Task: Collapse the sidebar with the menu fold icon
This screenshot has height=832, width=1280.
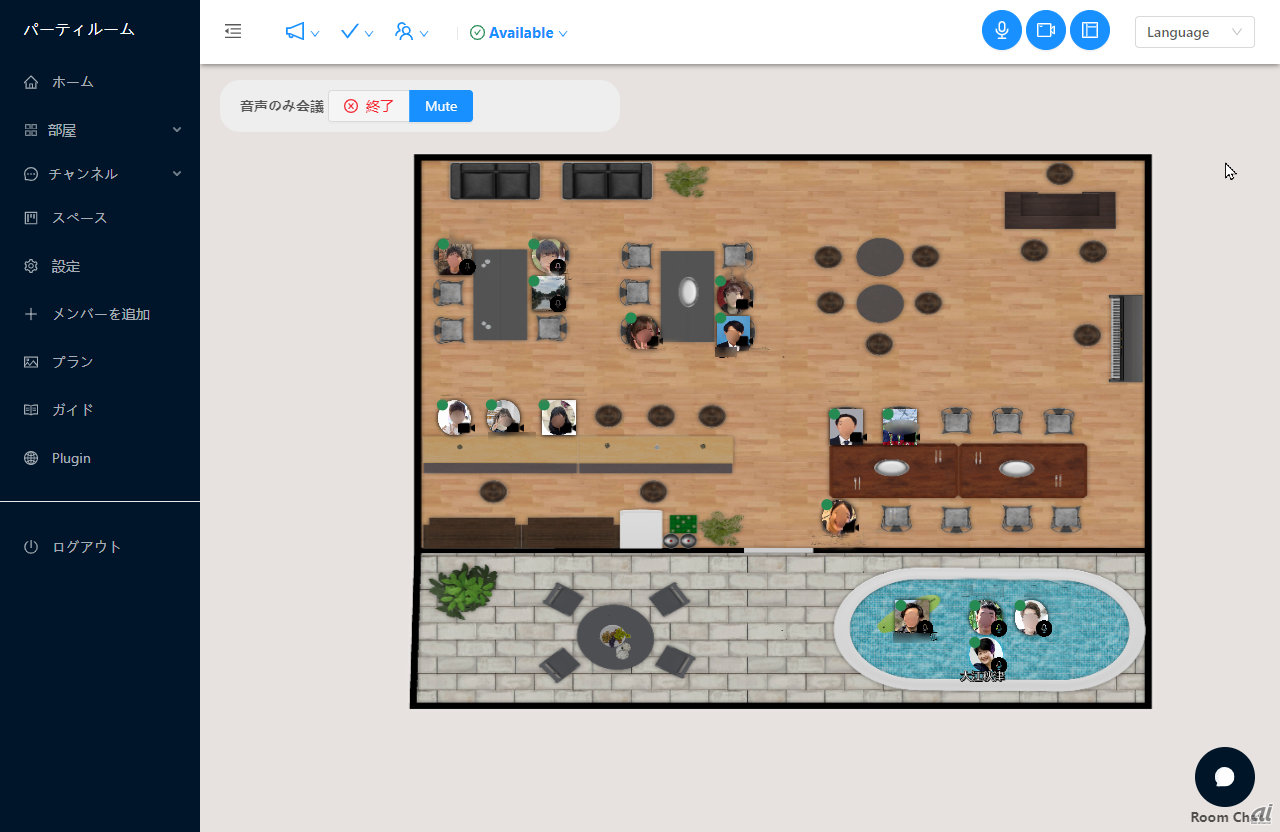Action: 233,32
